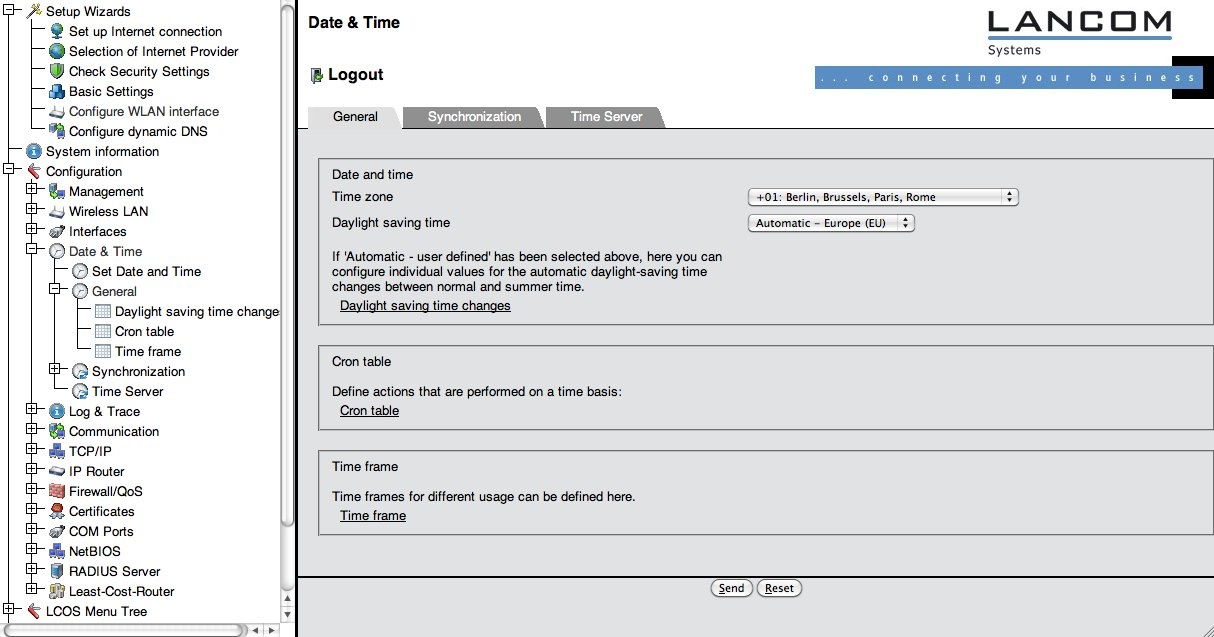Image resolution: width=1214 pixels, height=637 pixels.
Task: Select 'RADIUS Server' in the navigation tree
Action: click(x=114, y=571)
